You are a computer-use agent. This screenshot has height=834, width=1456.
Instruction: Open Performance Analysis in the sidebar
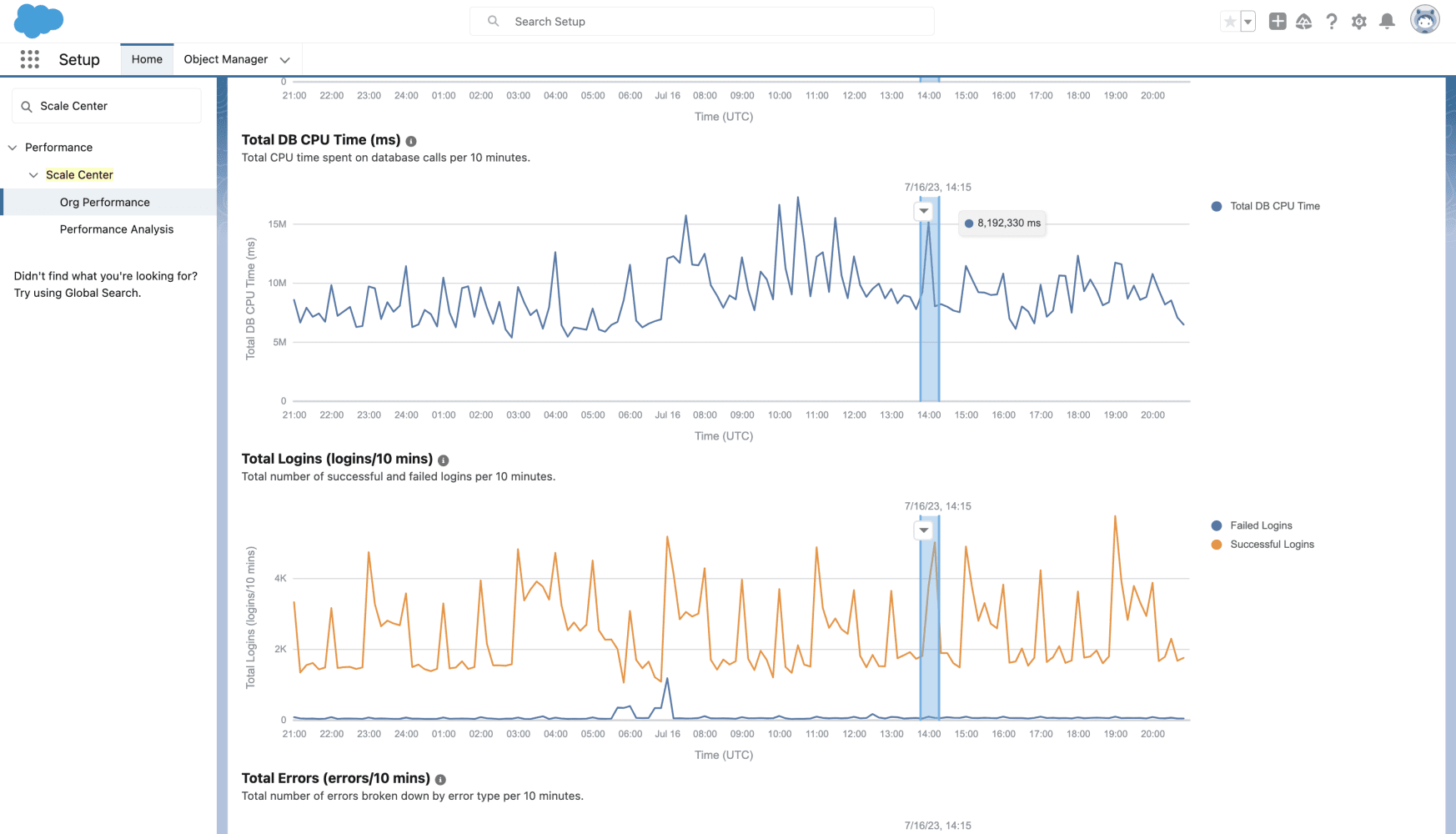point(117,229)
